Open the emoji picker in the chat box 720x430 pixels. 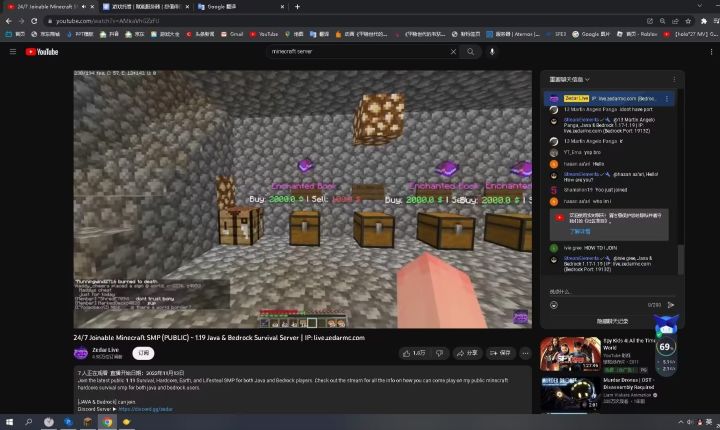tap(554, 305)
